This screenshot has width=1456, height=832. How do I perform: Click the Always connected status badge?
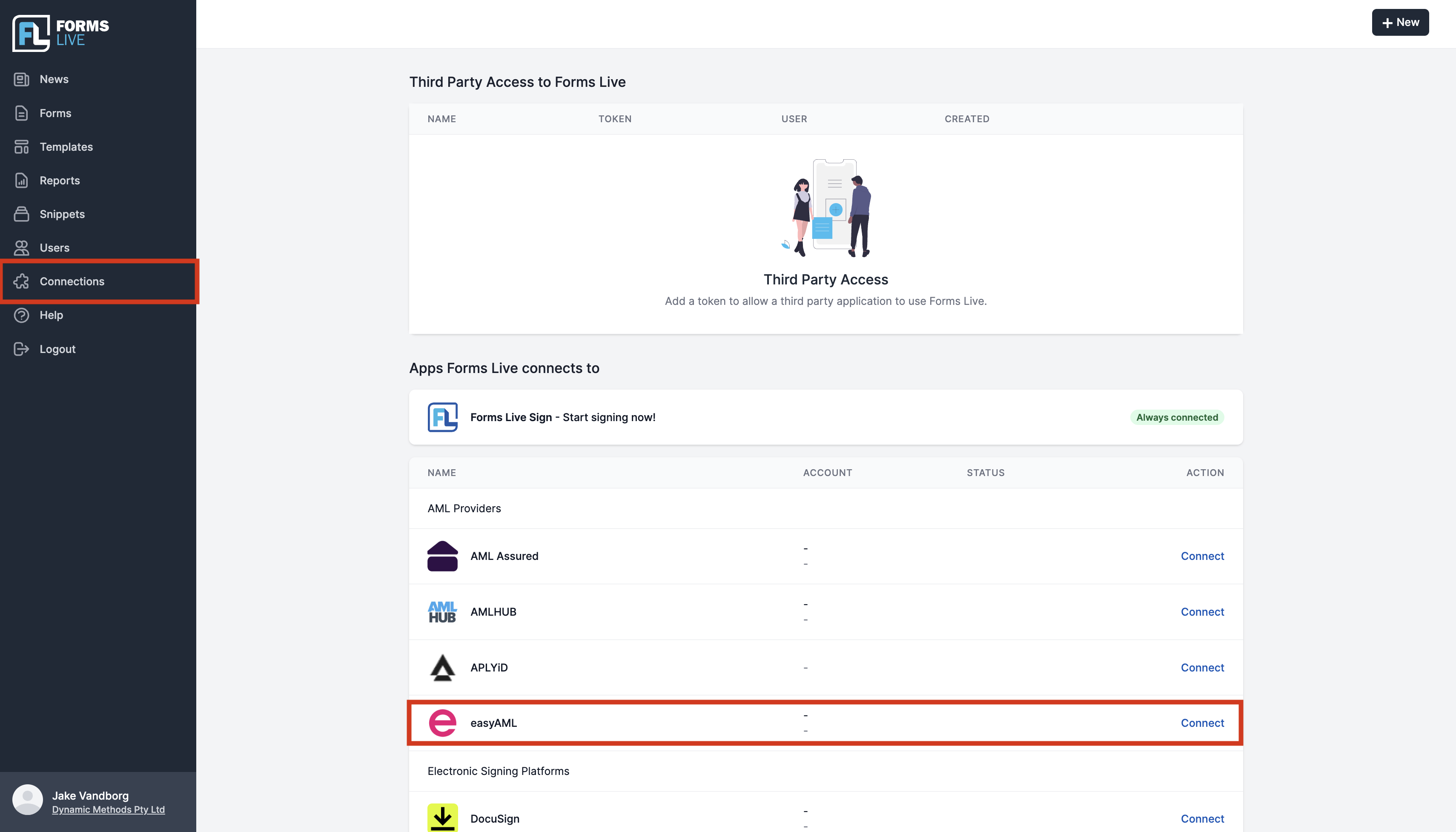[1177, 417]
